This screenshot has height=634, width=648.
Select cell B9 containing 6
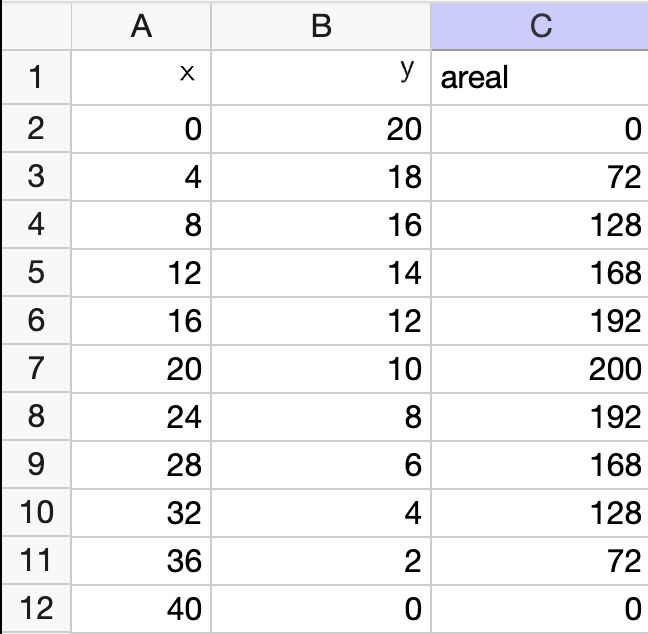coord(321,464)
